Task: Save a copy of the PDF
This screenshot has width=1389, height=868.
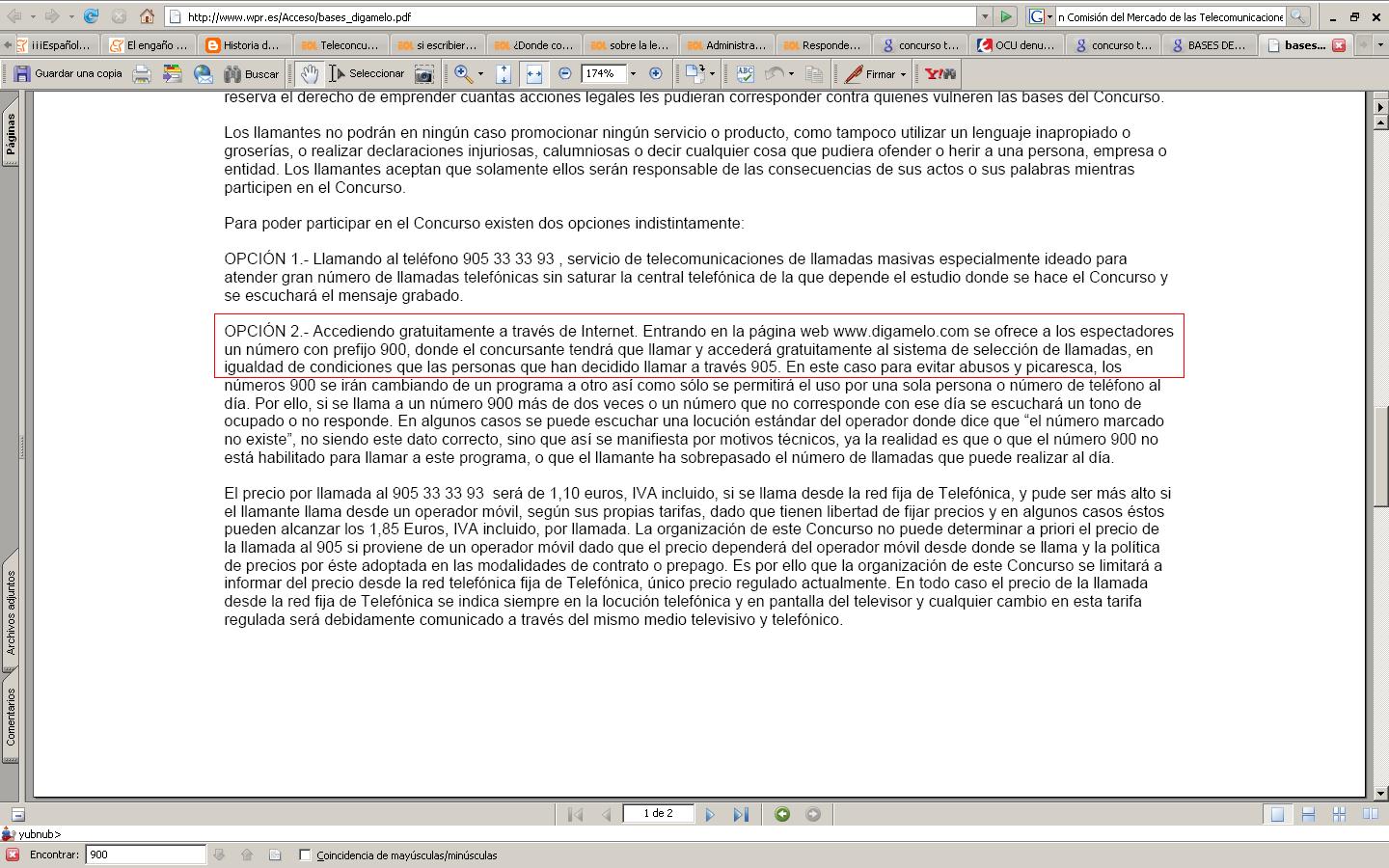Action: (x=68, y=73)
